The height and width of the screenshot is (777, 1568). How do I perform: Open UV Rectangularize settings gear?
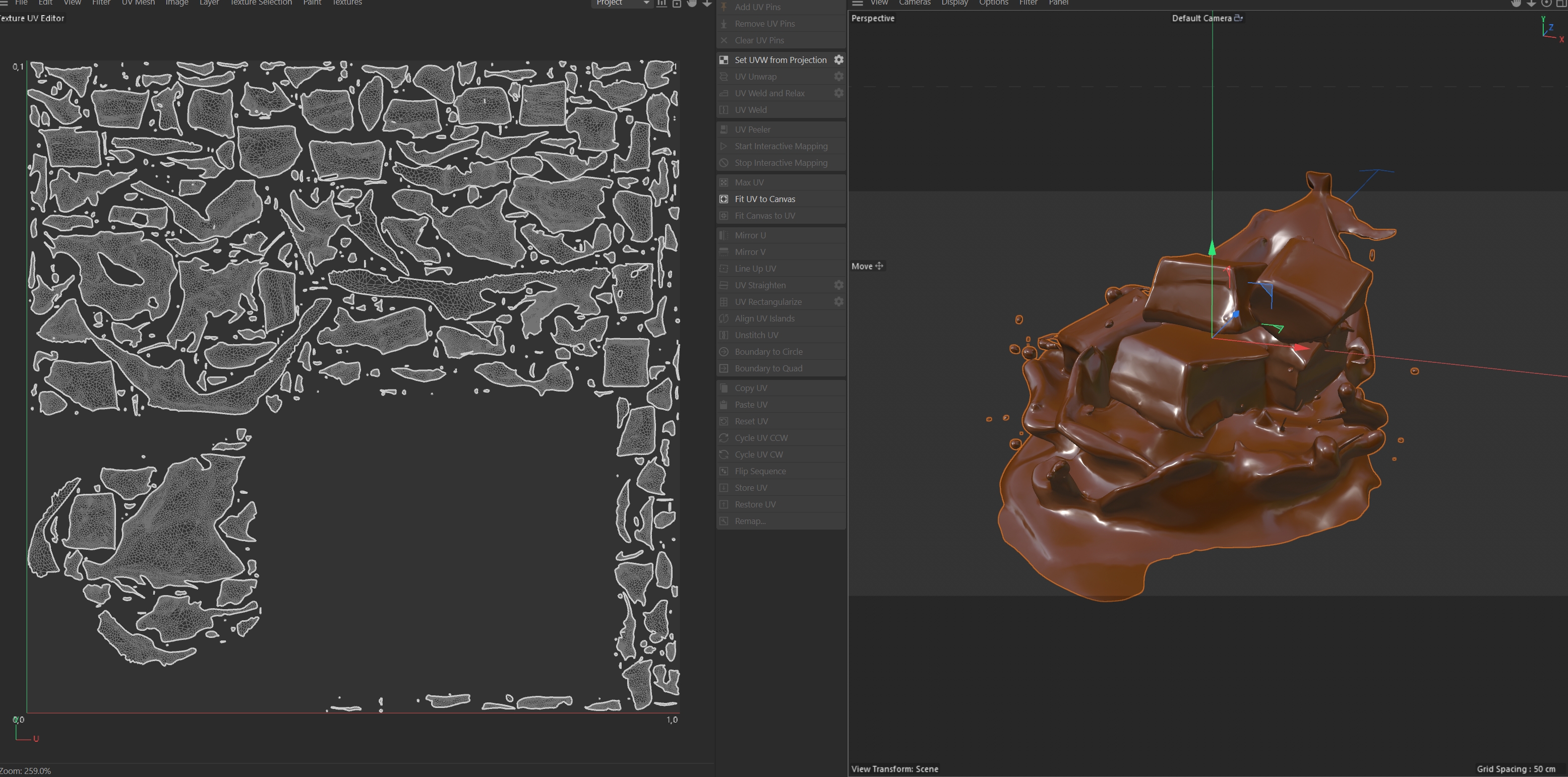[838, 302]
